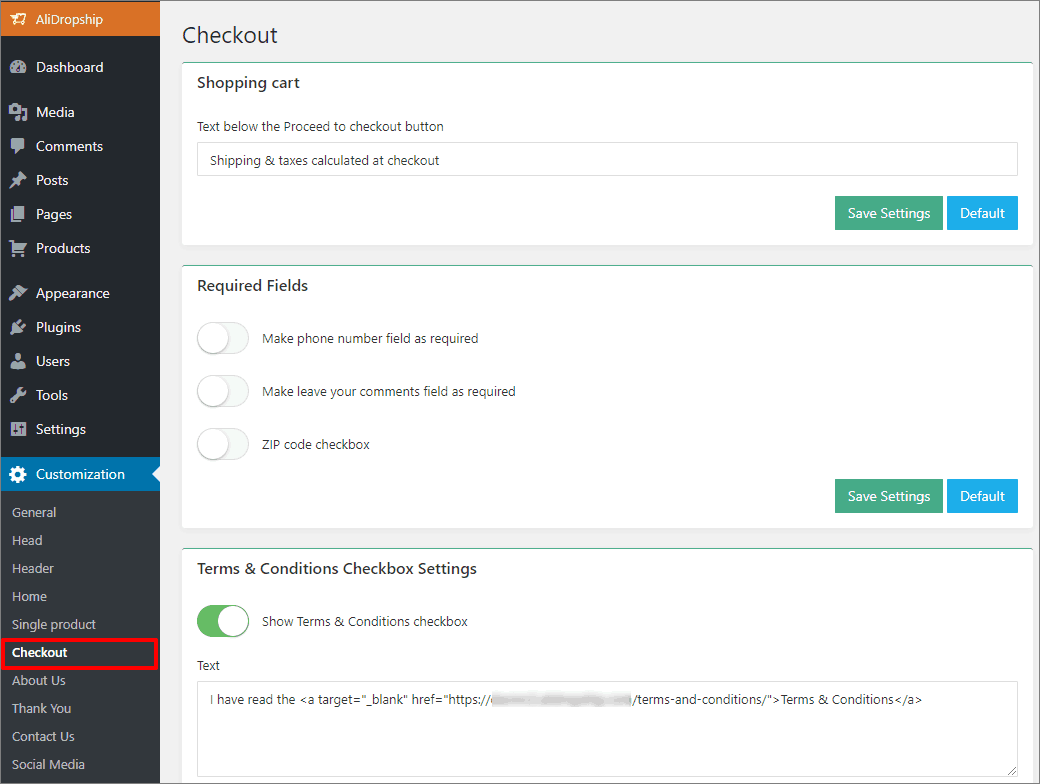Open About Us customization submenu
The image size is (1040, 784).
[x=38, y=681]
